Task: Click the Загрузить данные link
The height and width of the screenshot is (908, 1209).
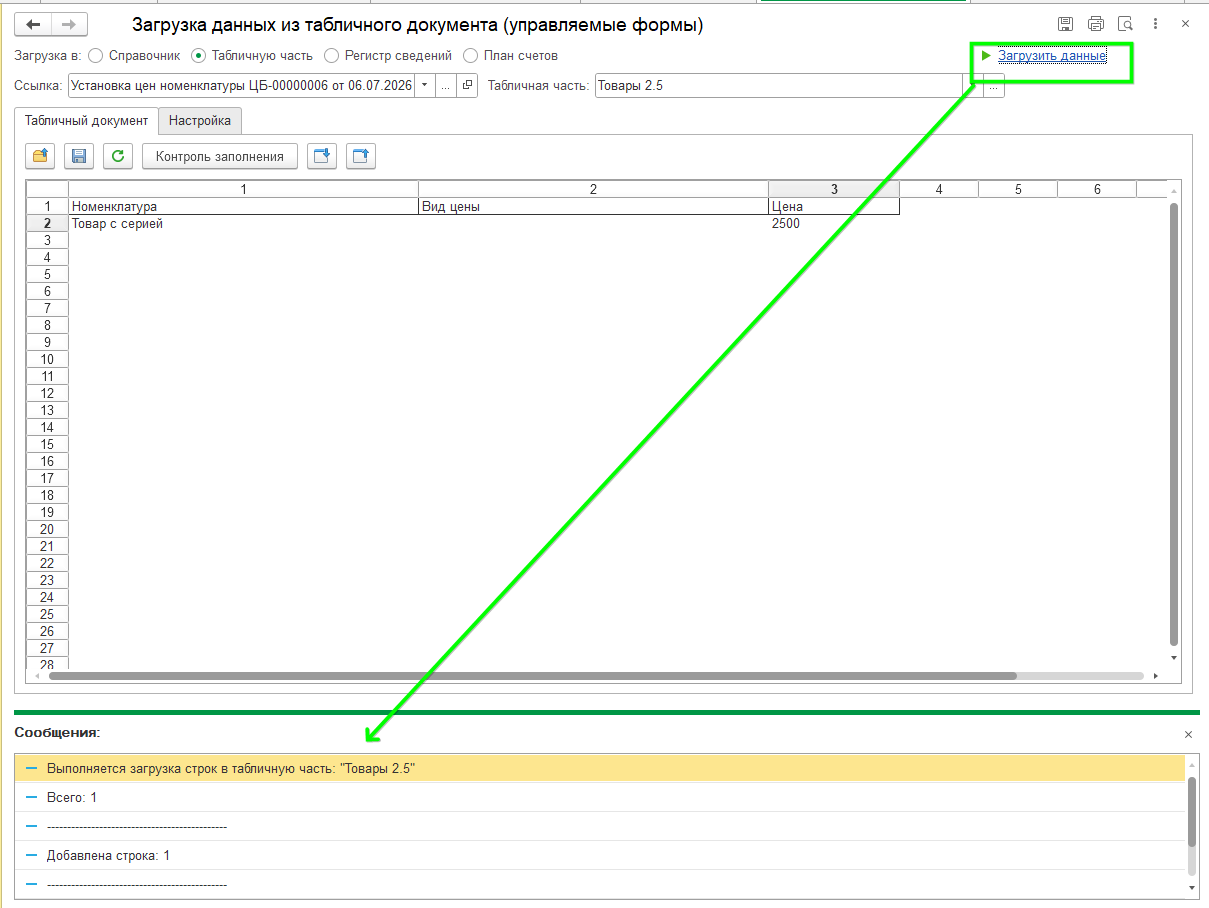Action: (x=1052, y=56)
